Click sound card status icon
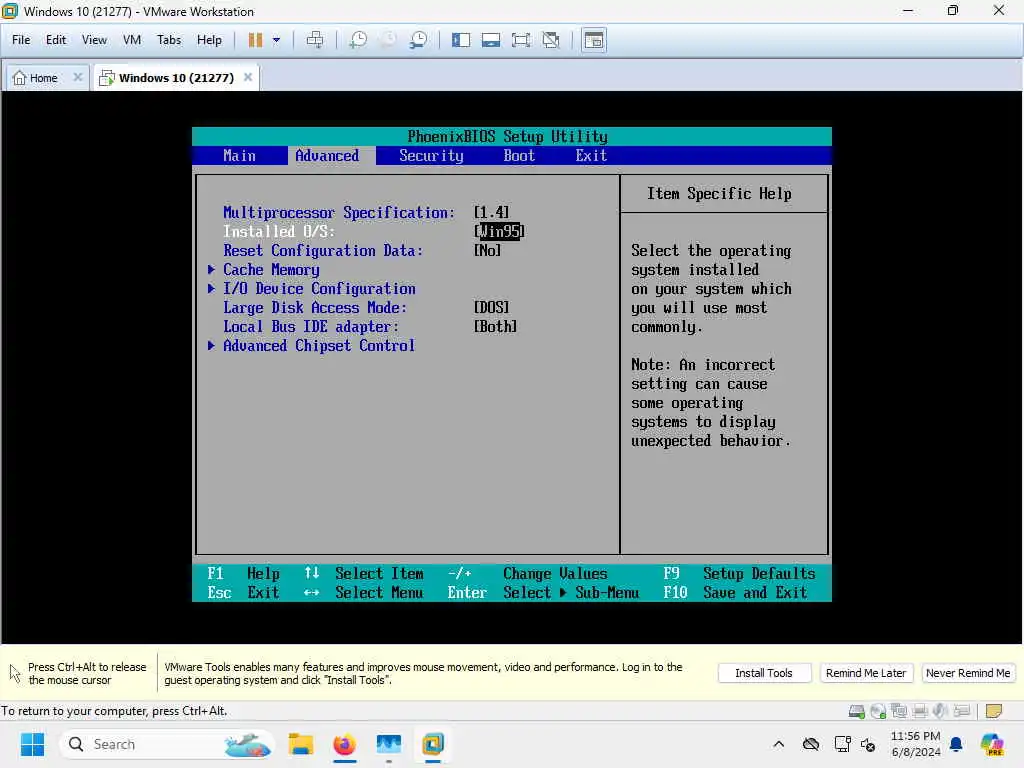The width and height of the screenshot is (1024, 768). 940,711
